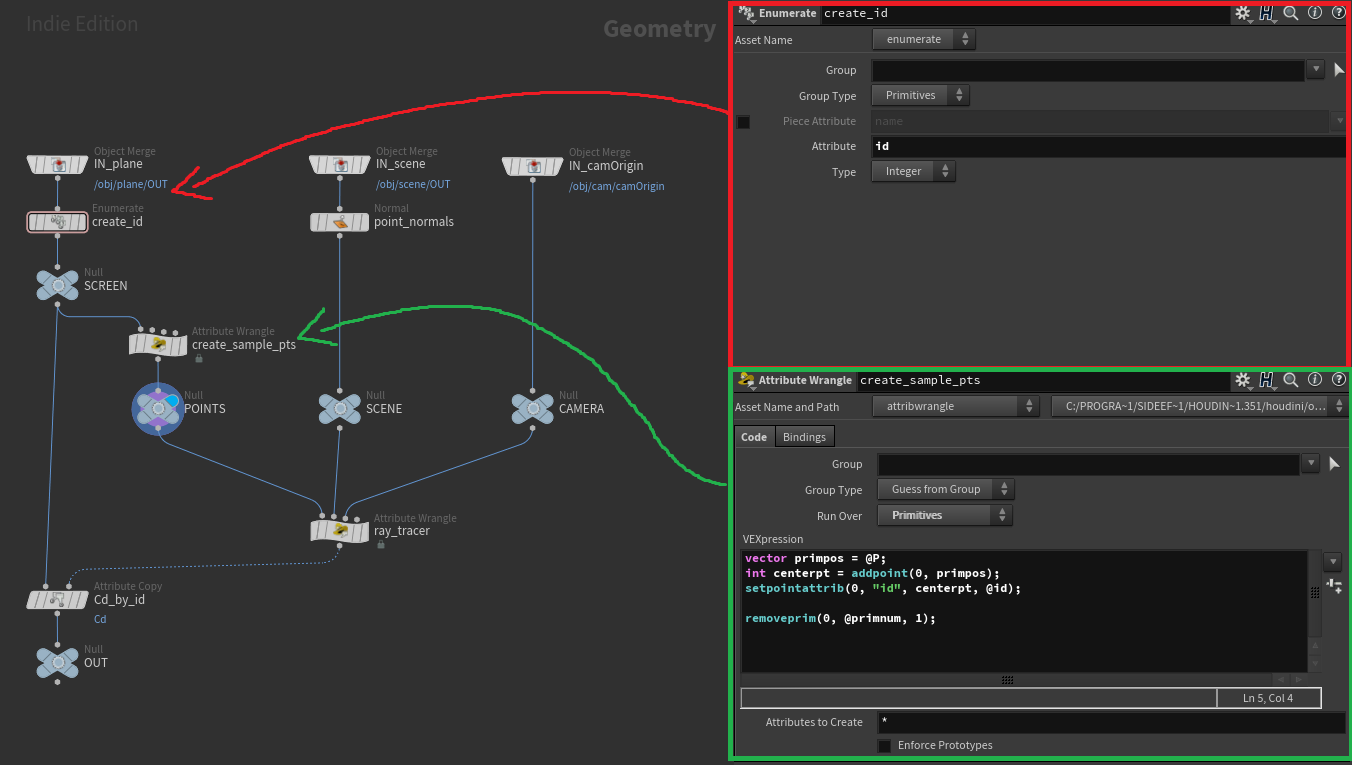Open the asset path dropdown in Wrangle panel

(1200, 407)
